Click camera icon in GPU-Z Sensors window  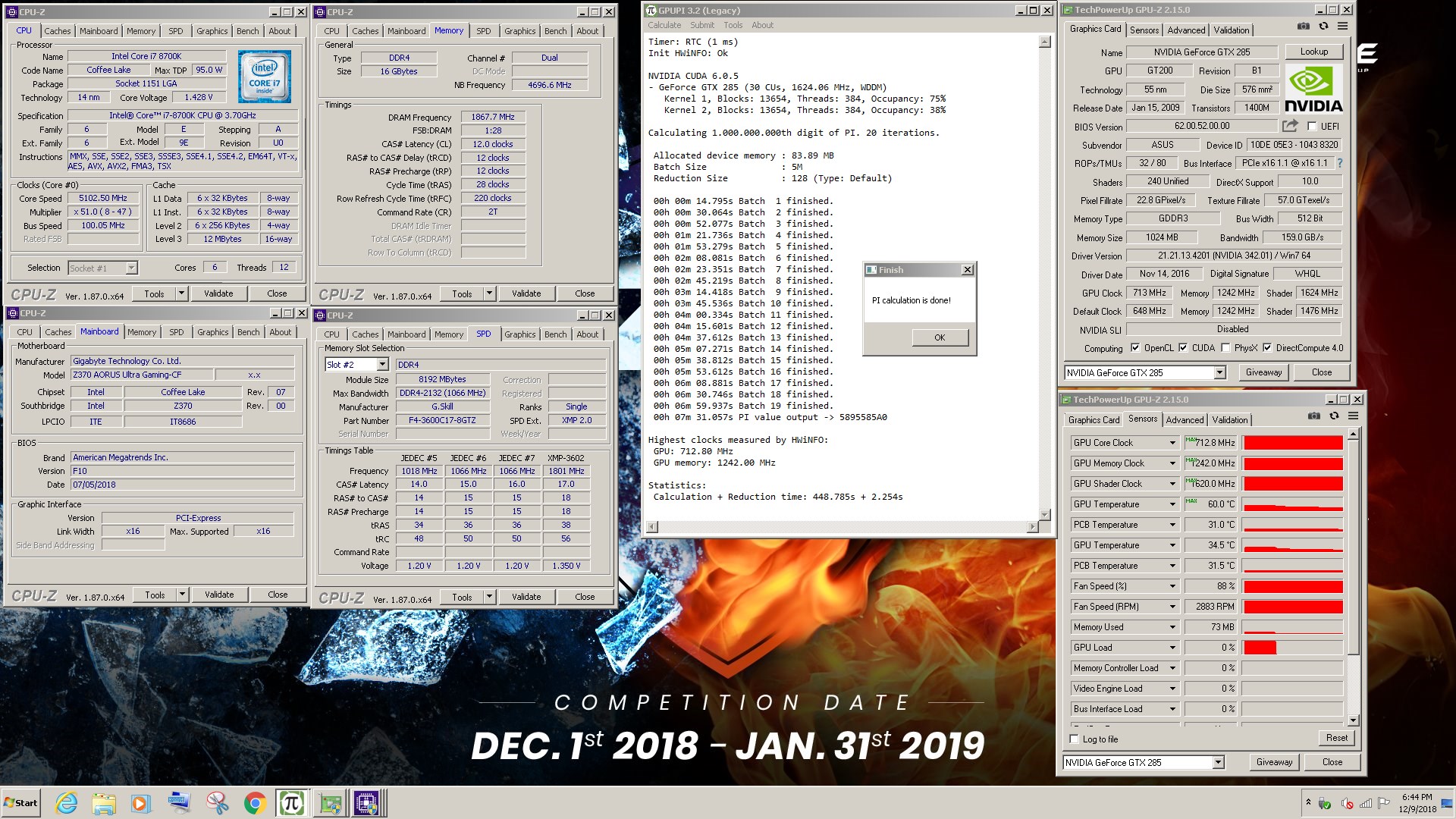click(x=1314, y=416)
